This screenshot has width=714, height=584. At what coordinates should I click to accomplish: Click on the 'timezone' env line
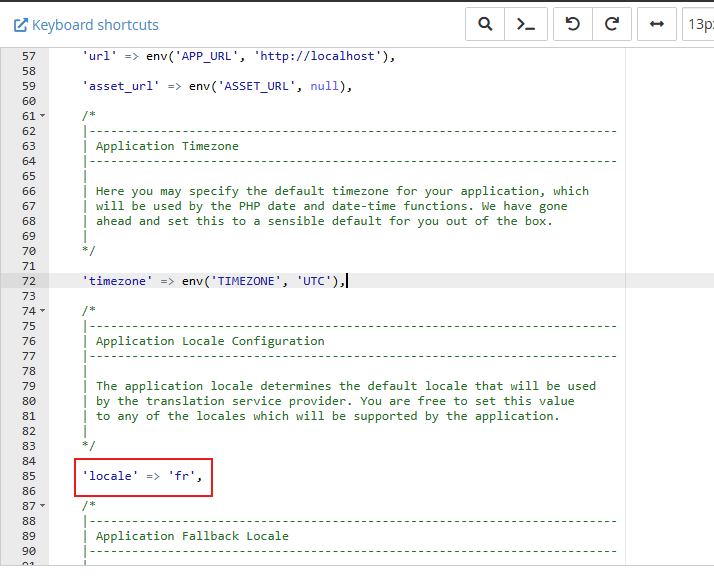214,281
